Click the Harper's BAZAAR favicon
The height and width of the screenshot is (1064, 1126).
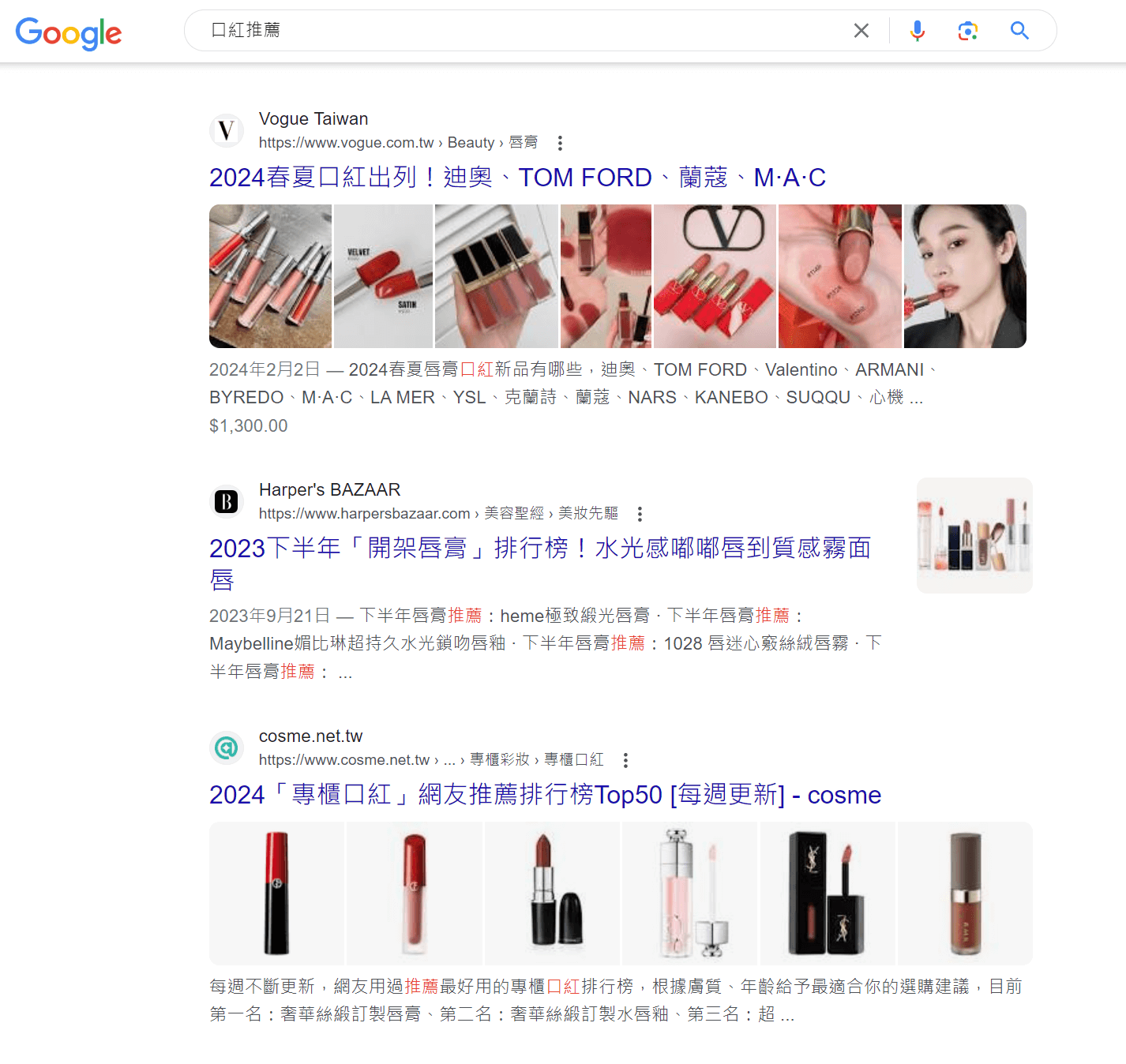point(227,501)
